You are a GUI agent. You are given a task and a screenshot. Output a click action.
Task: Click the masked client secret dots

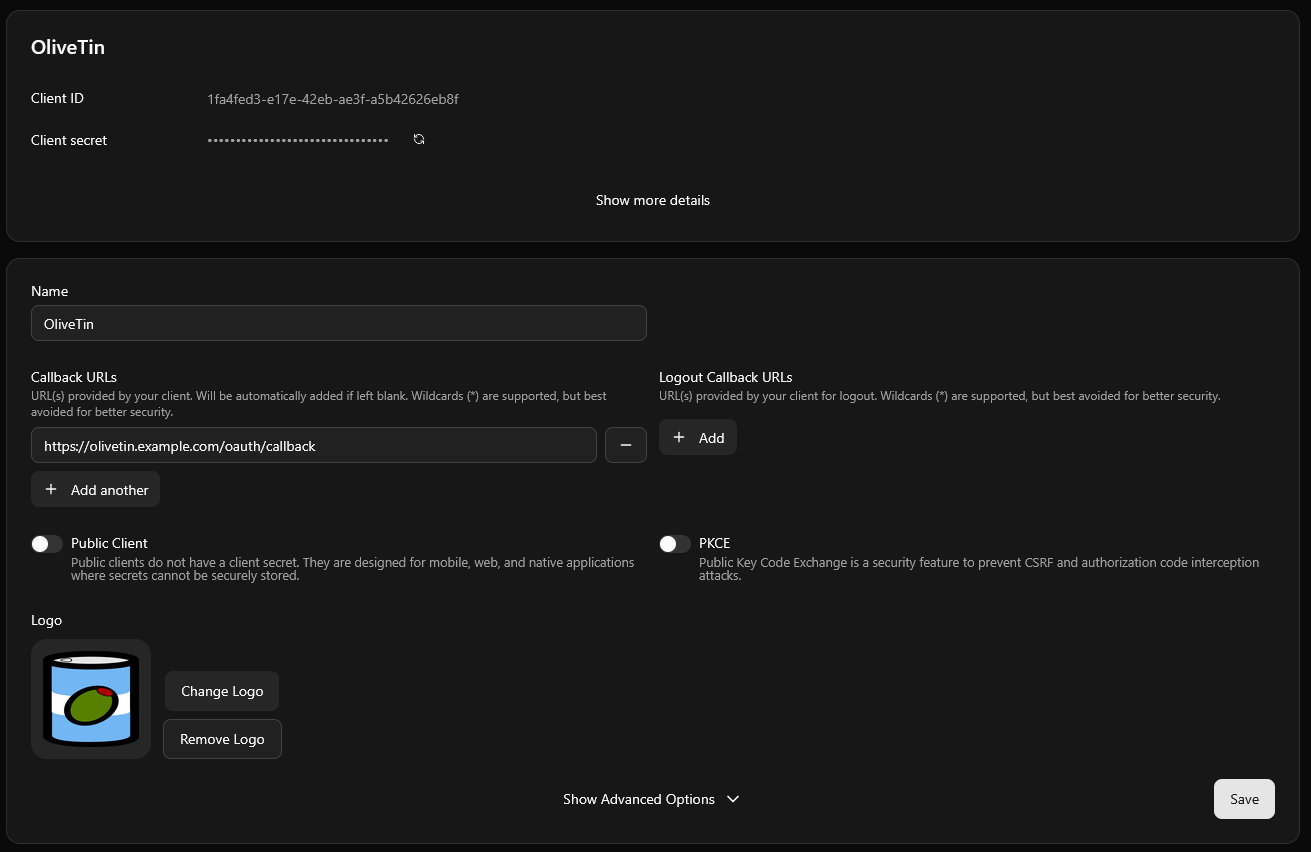[298, 141]
